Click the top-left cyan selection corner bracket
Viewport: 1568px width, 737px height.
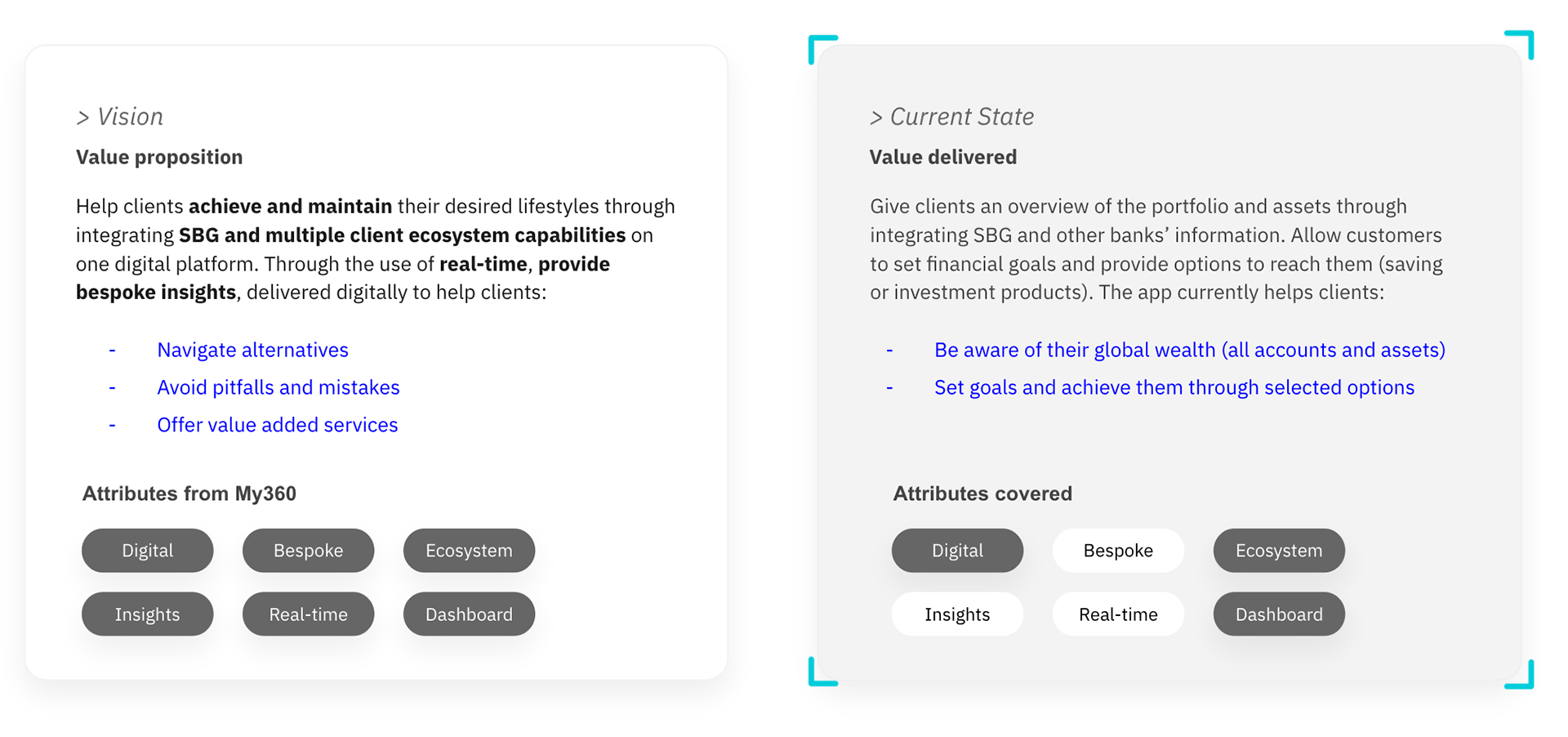coord(822,49)
